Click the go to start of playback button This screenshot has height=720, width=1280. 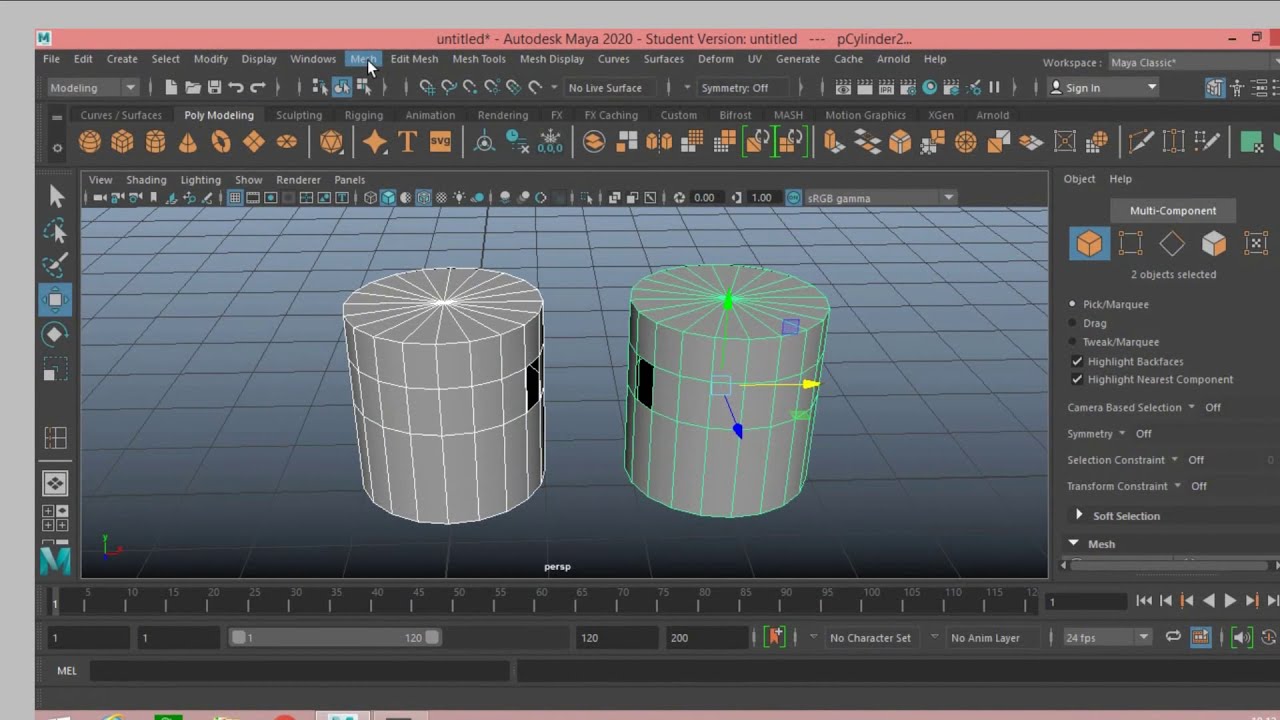pyautogui.click(x=1144, y=601)
